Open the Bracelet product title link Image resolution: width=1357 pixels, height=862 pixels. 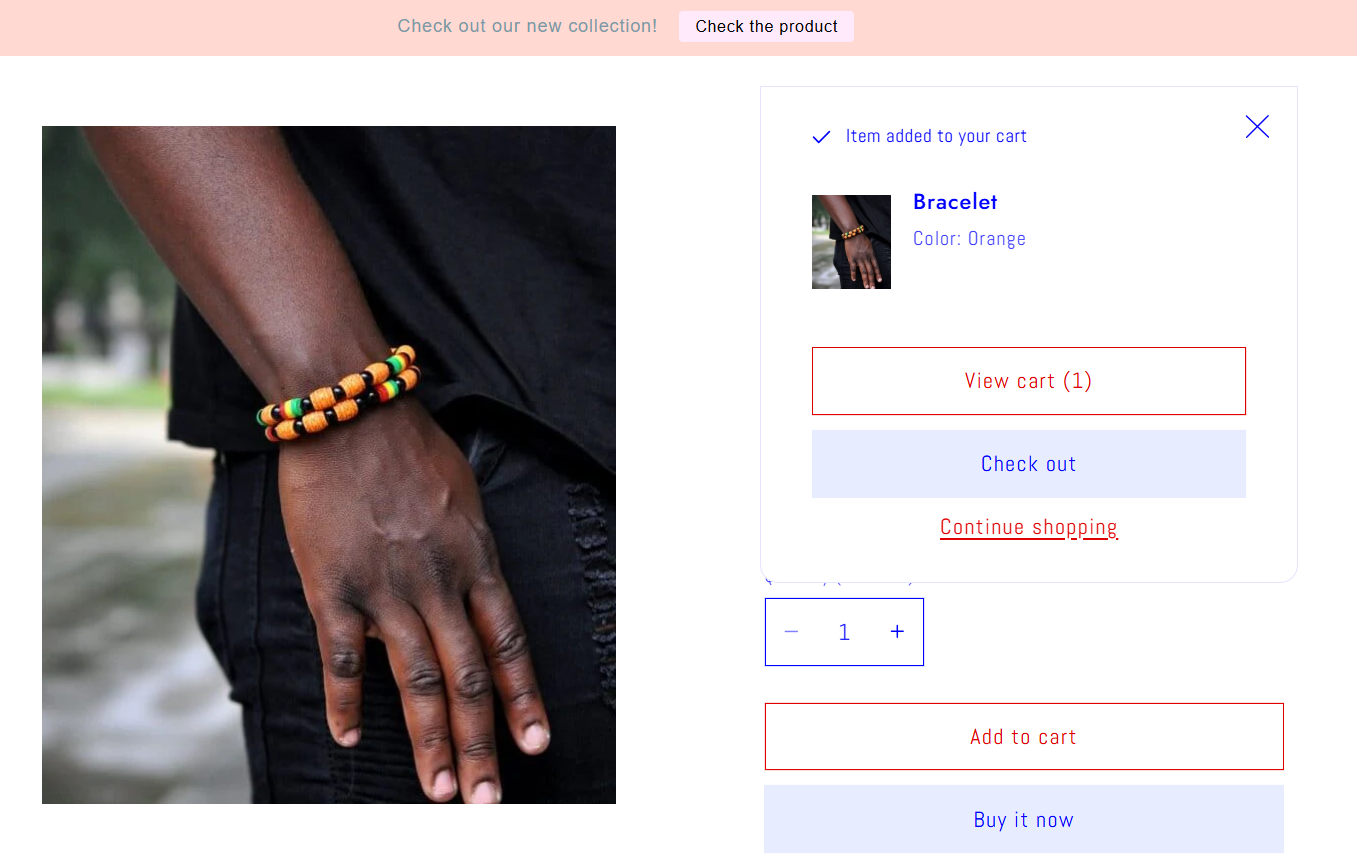tap(955, 202)
